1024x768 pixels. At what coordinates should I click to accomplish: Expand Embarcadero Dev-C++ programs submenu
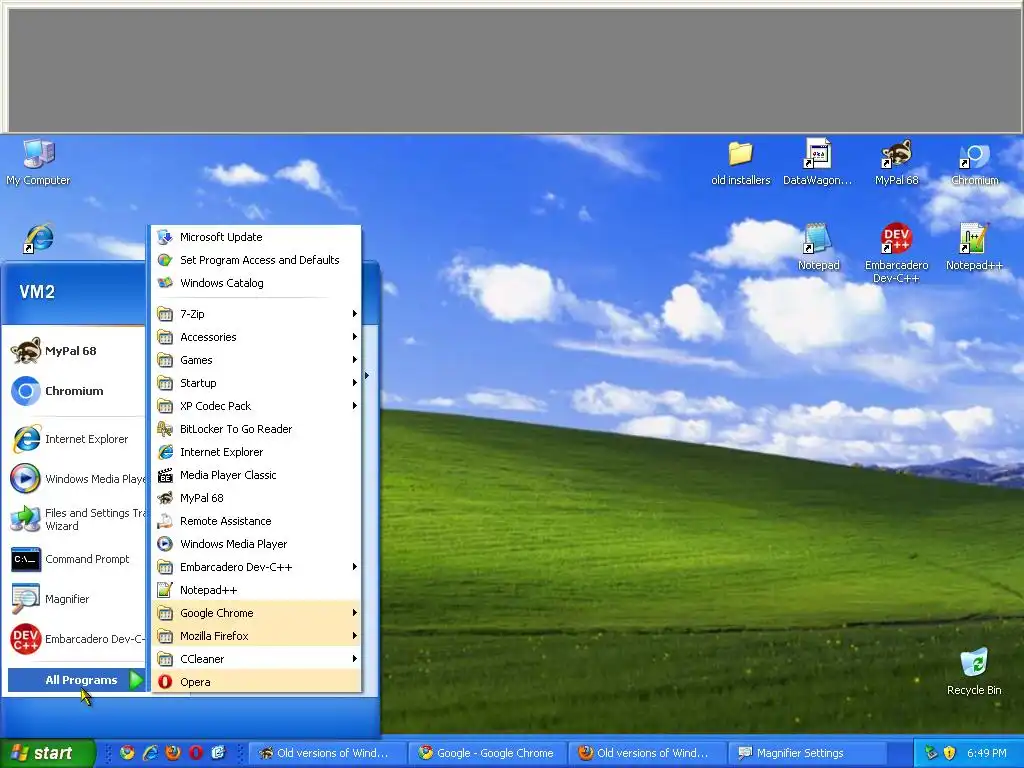point(257,567)
